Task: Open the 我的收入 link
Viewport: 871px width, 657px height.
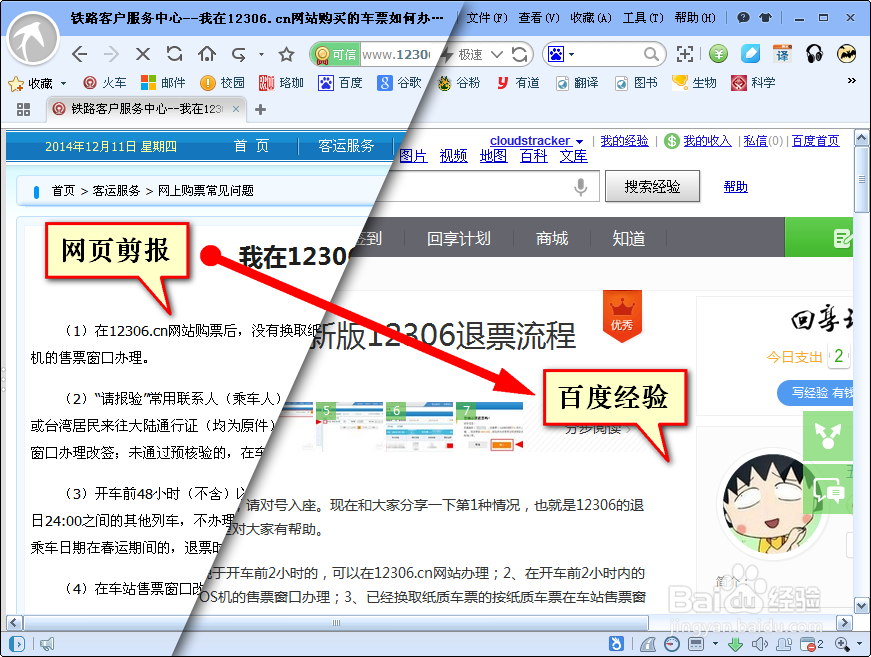Action: (707, 141)
